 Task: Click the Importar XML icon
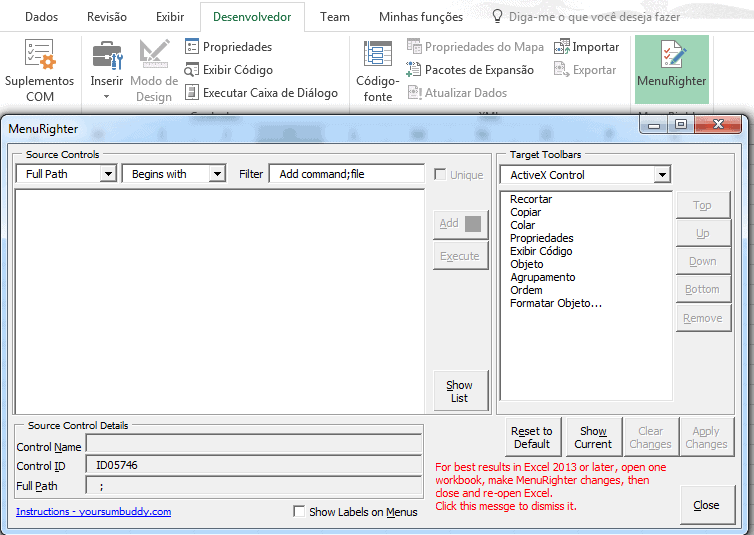click(x=563, y=47)
